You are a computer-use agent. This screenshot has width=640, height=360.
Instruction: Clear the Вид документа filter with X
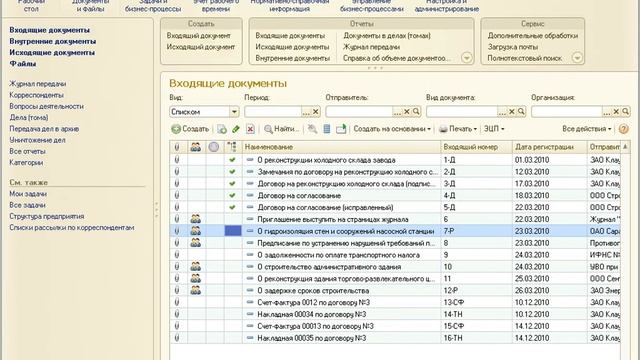(x=512, y=111)
